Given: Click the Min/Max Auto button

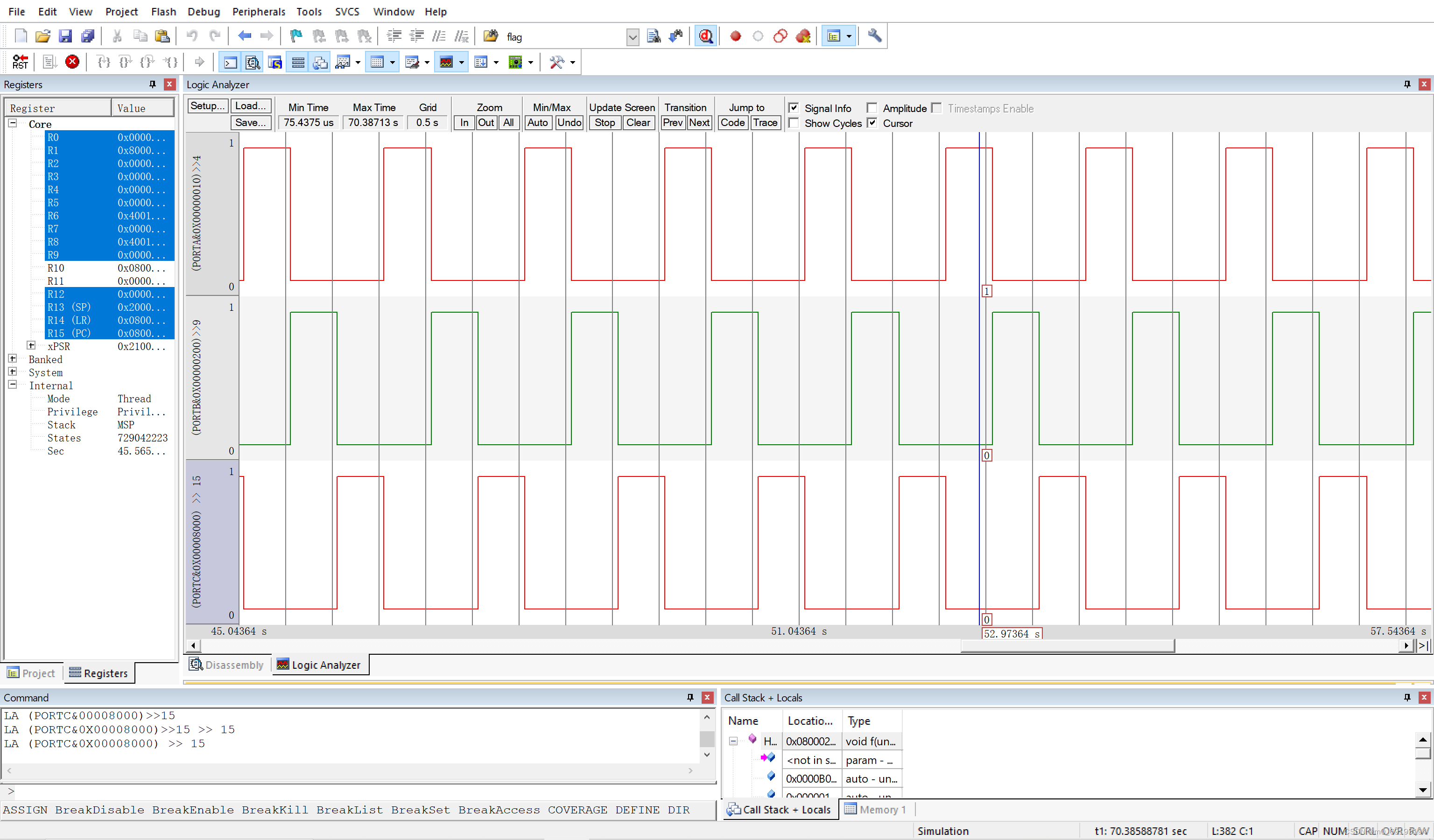Looking at the screenshot, I should 537,122.
